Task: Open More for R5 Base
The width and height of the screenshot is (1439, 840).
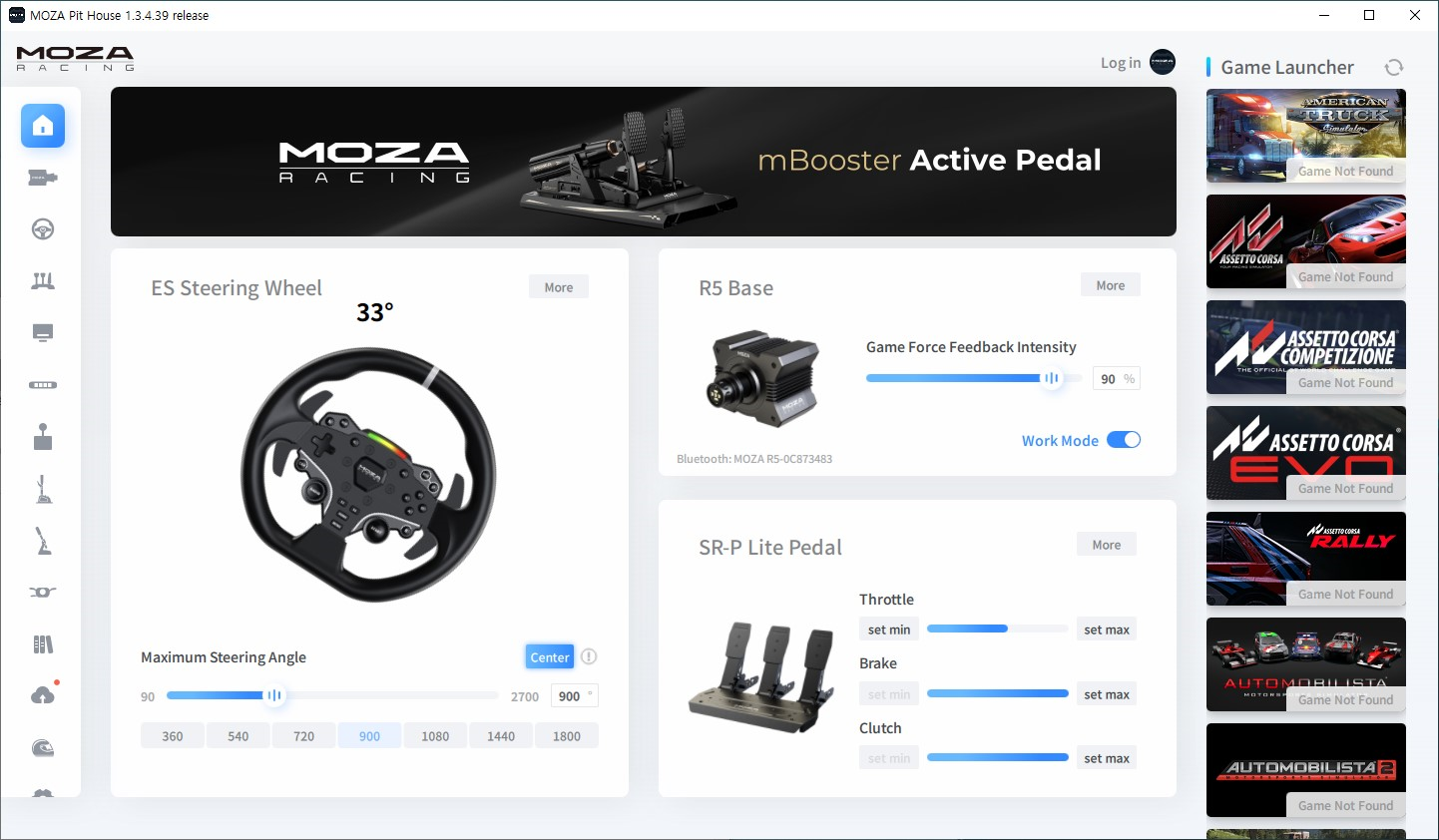Action: pyautogui.click(x=1111, y=285)
